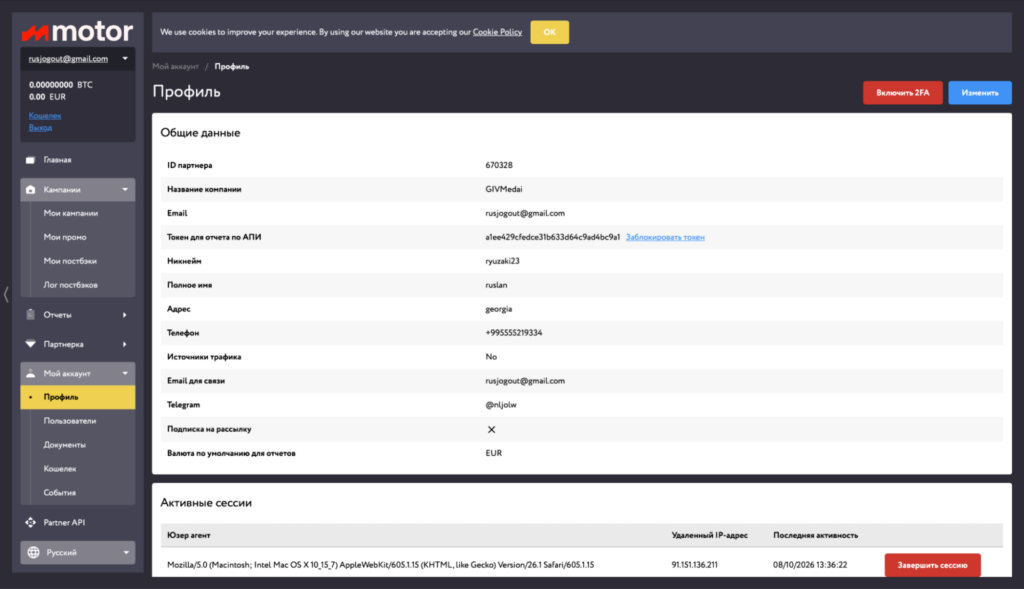The height and width of the screenshot is (589, 1024).
Task: Open Мои промо menu item
Action: pyautogui.click(x=65, y=237)
